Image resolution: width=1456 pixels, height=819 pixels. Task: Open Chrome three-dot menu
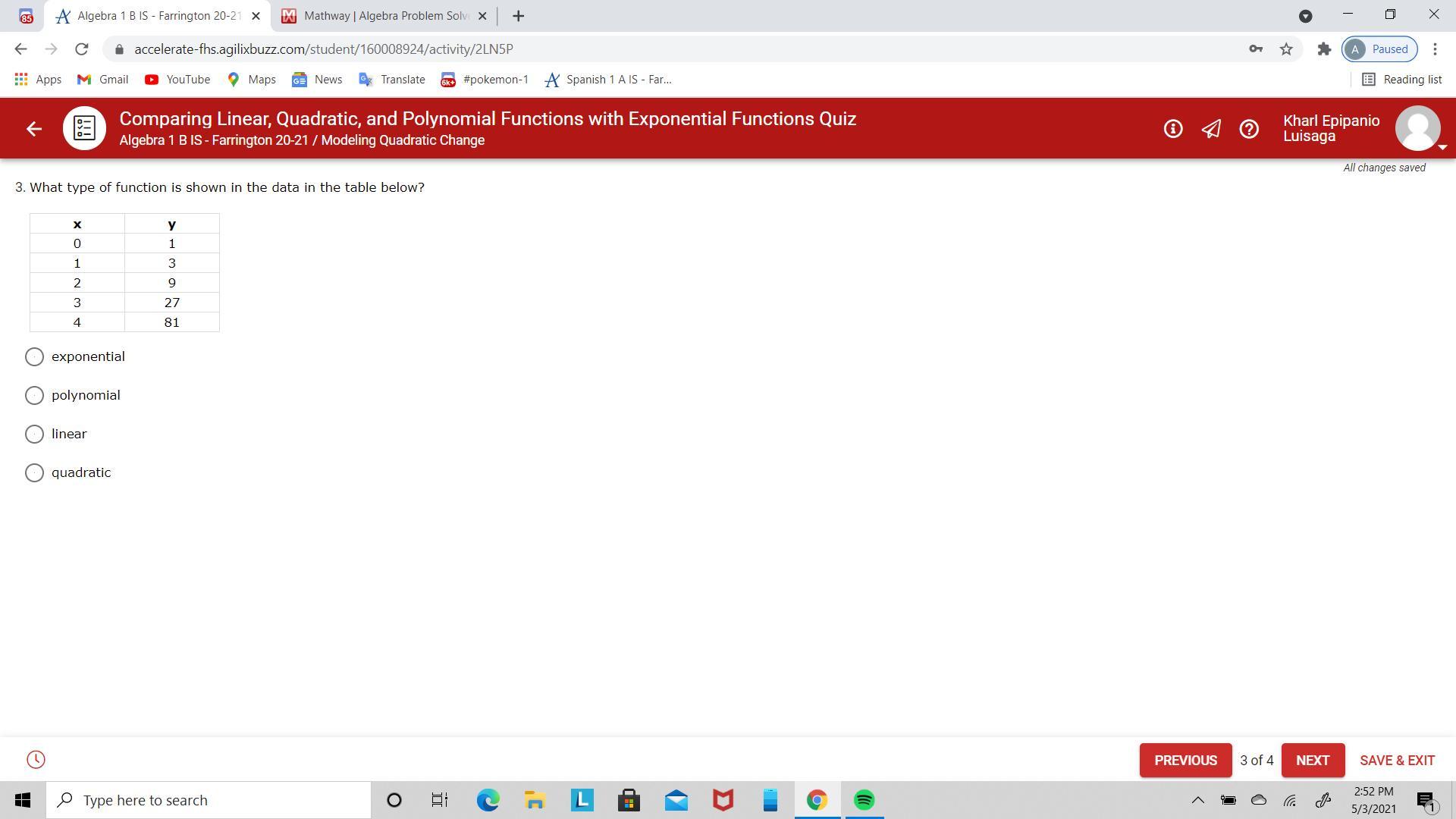(1435, 49)
